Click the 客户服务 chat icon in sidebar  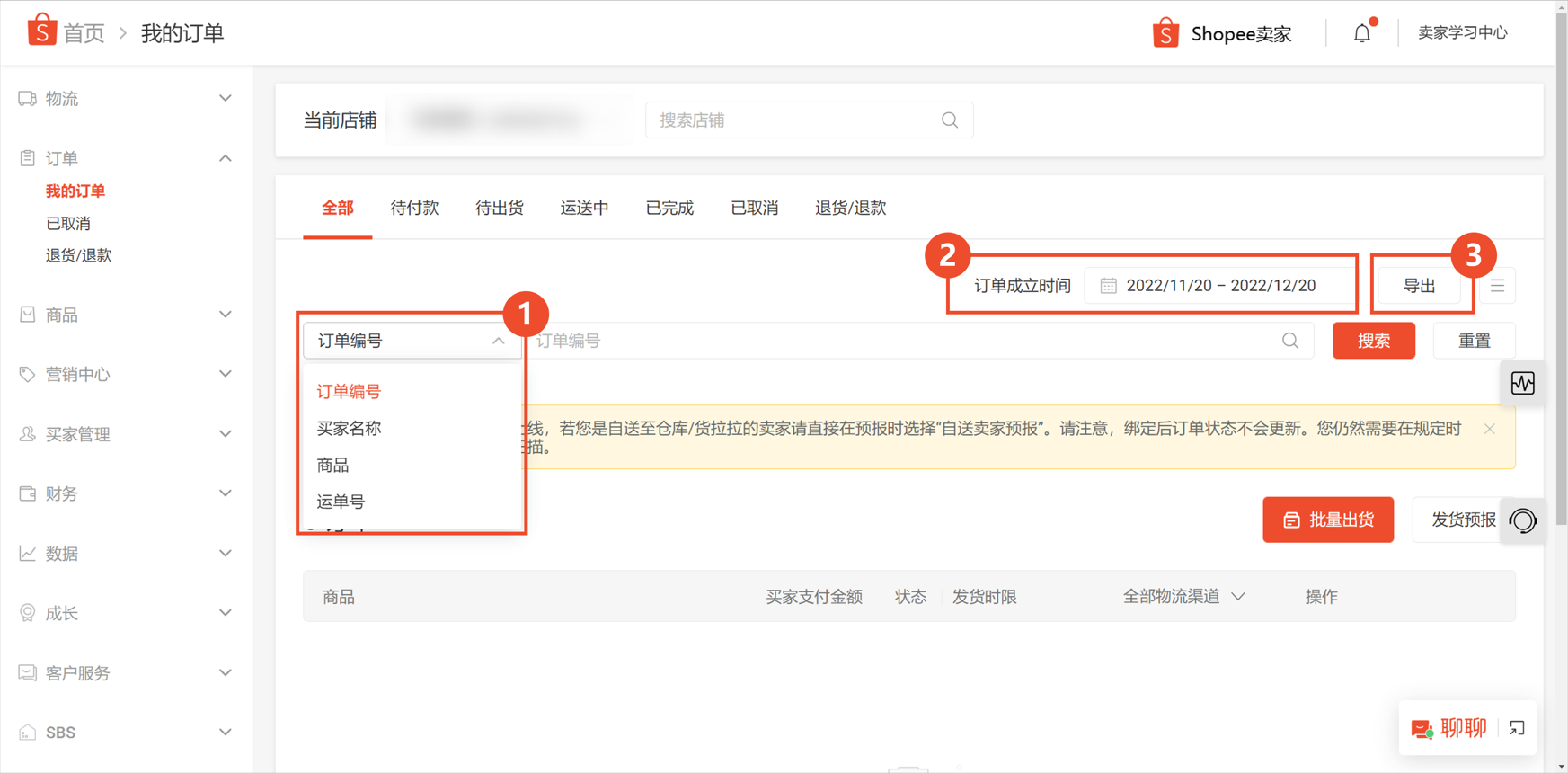(28, 672)
